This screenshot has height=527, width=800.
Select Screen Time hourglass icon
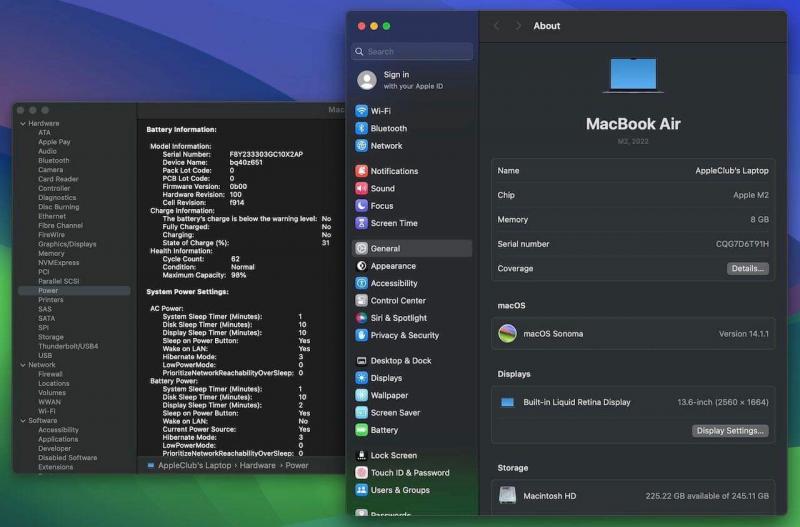click(361, 223)
